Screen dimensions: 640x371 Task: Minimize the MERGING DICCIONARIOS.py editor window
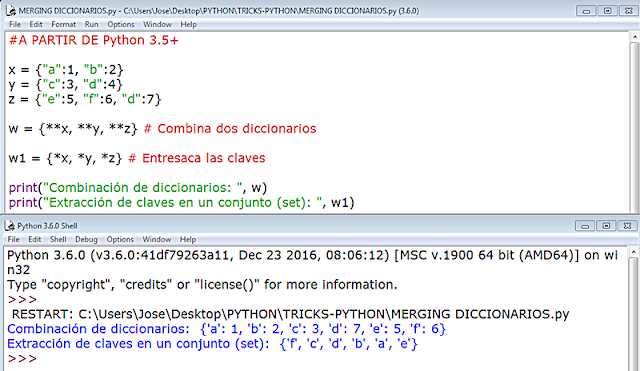586,11
